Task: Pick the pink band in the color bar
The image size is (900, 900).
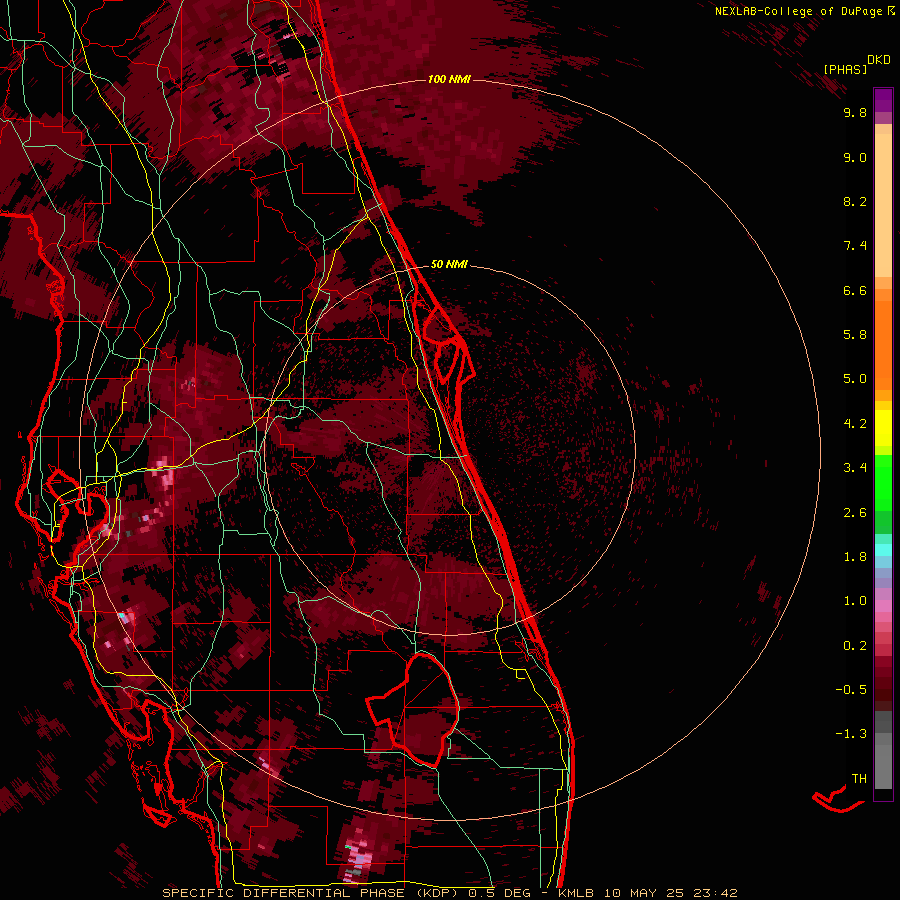Action: click(883, 606)
